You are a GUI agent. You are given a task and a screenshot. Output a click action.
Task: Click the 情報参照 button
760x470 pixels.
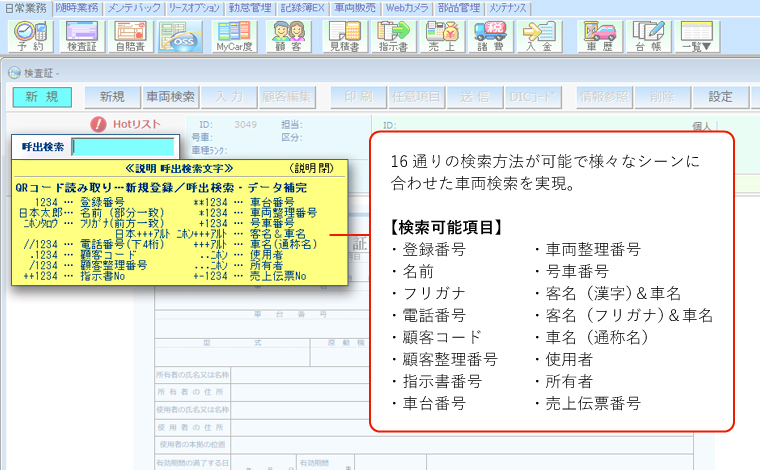[604, 97]
